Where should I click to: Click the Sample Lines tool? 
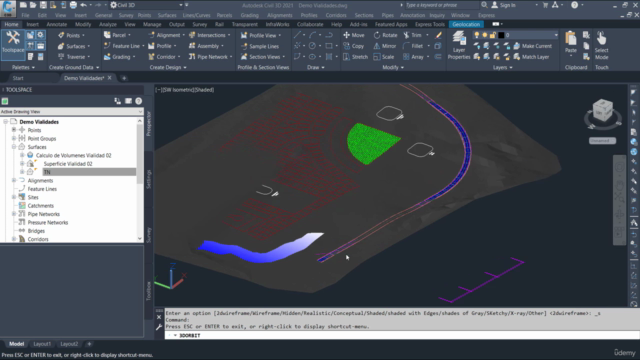[260, 46]
